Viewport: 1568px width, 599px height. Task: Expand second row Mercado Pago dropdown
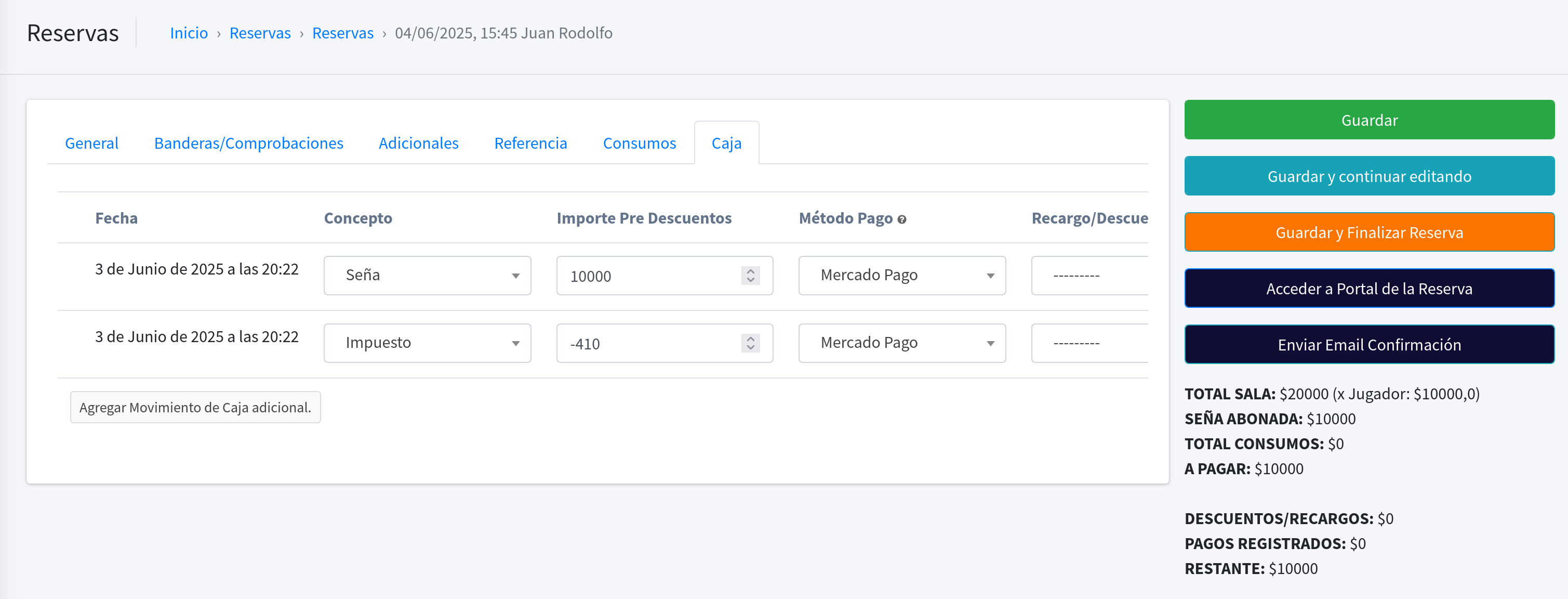(901, 343)
